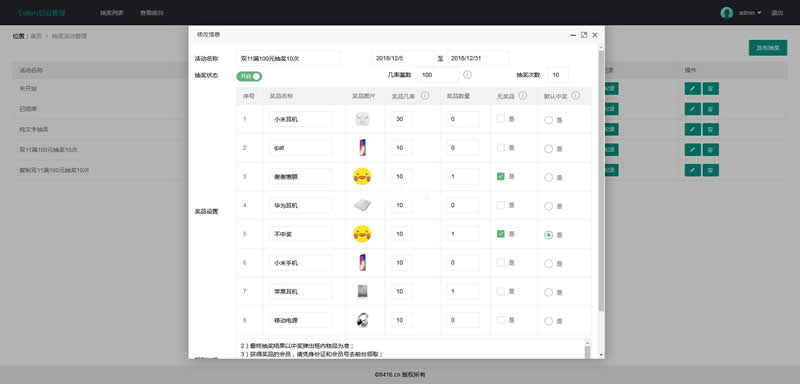Click pencil edit icon in 未开始 row

pyautogui.click(x=692, y=89)
